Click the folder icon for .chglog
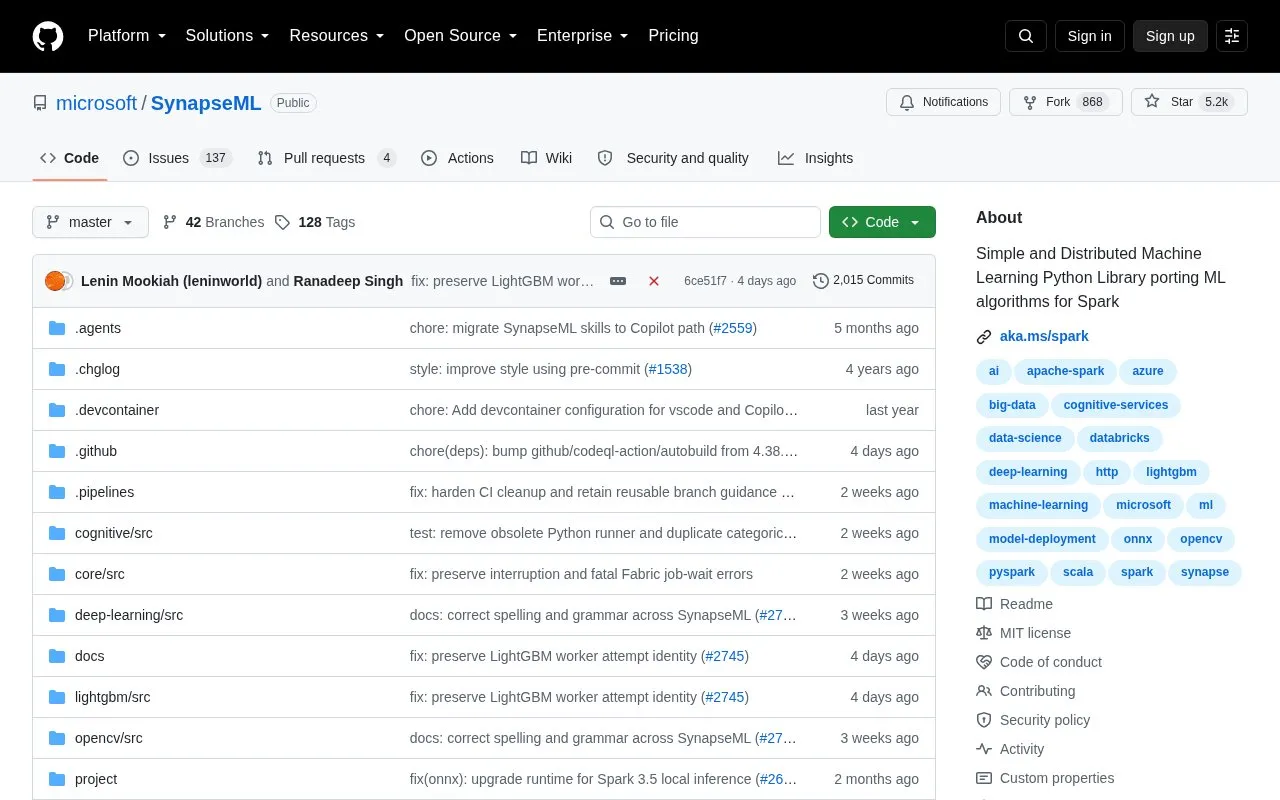 pos(57,369)
